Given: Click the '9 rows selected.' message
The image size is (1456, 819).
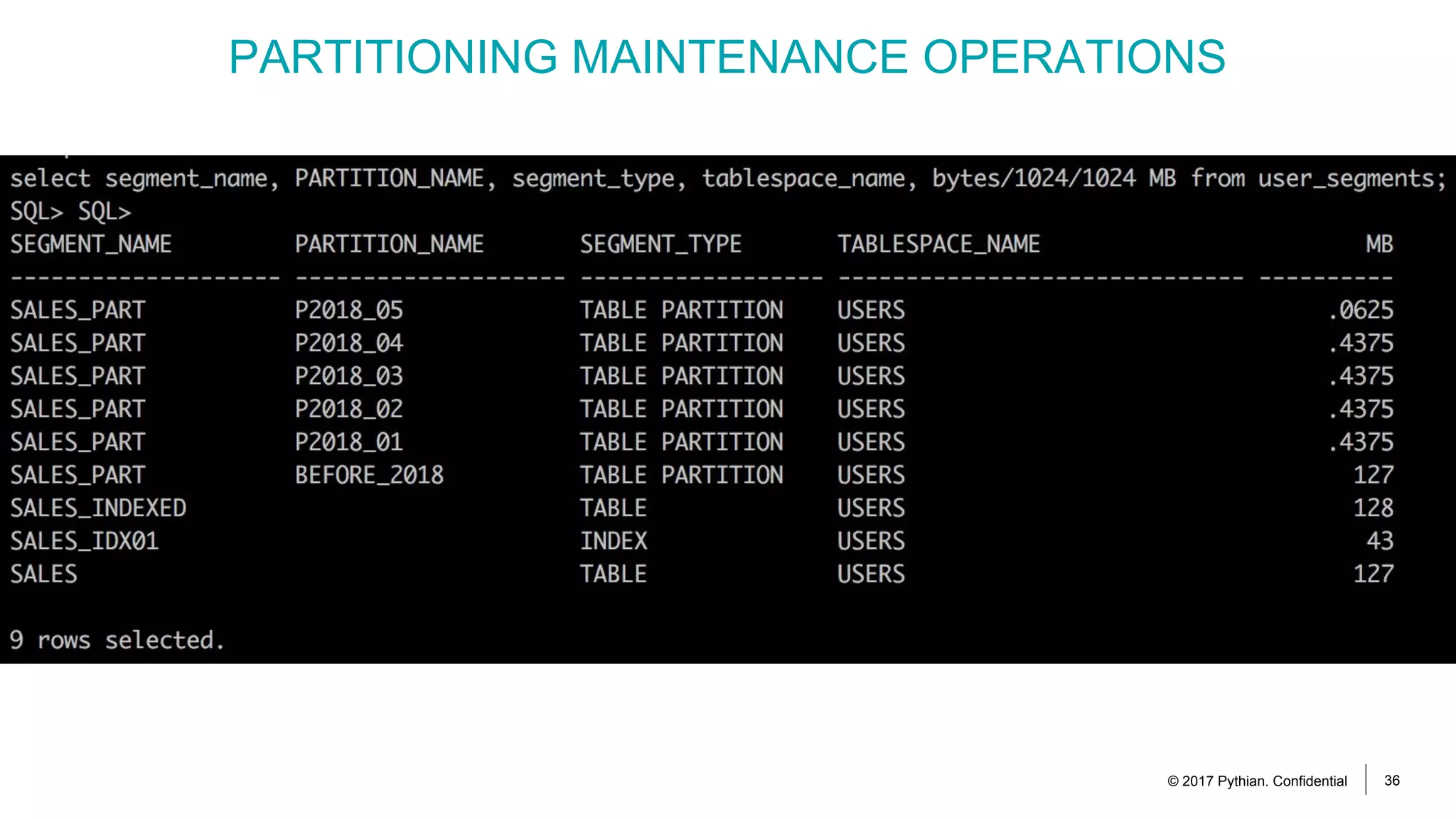Looking at the screenshot, I should pyautogui.click(x=117, y=640).
